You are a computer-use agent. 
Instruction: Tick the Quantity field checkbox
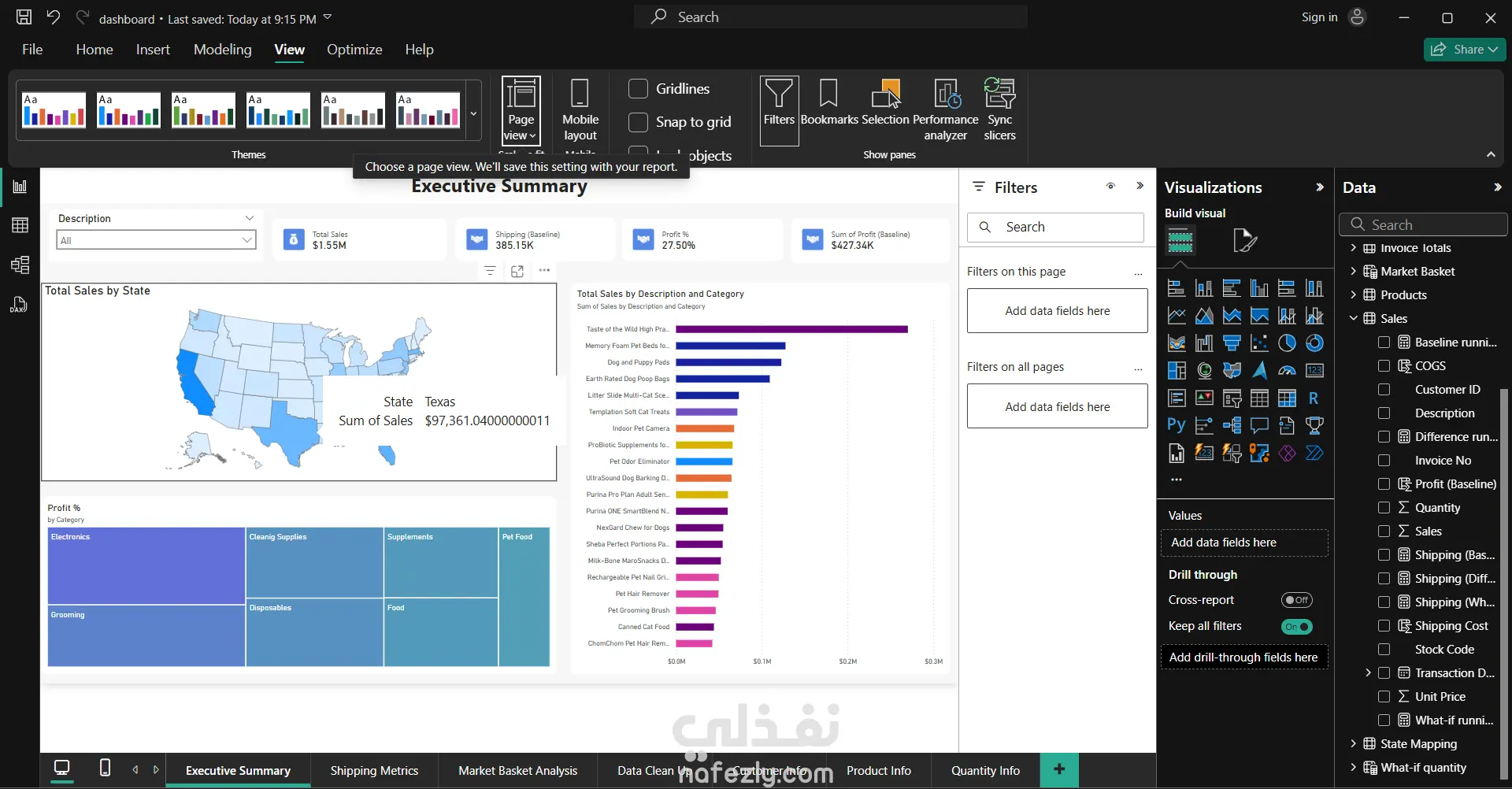point(1384,508)
